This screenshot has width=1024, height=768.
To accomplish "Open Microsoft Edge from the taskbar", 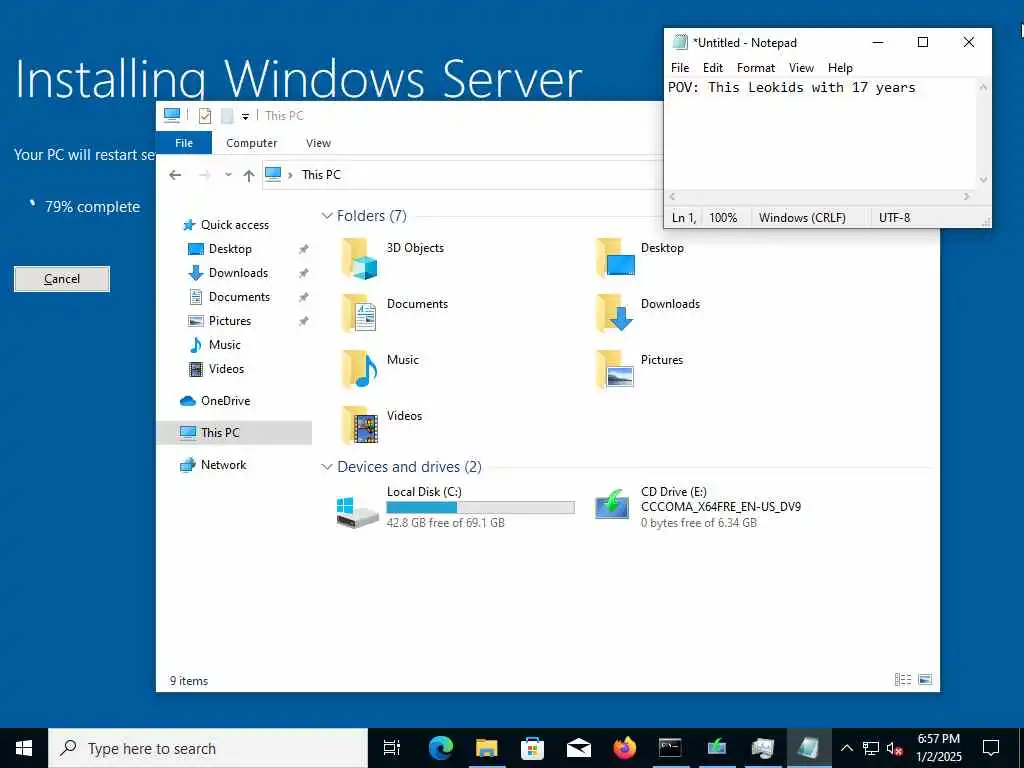I will pyautogui.click(x=441, y=748).
